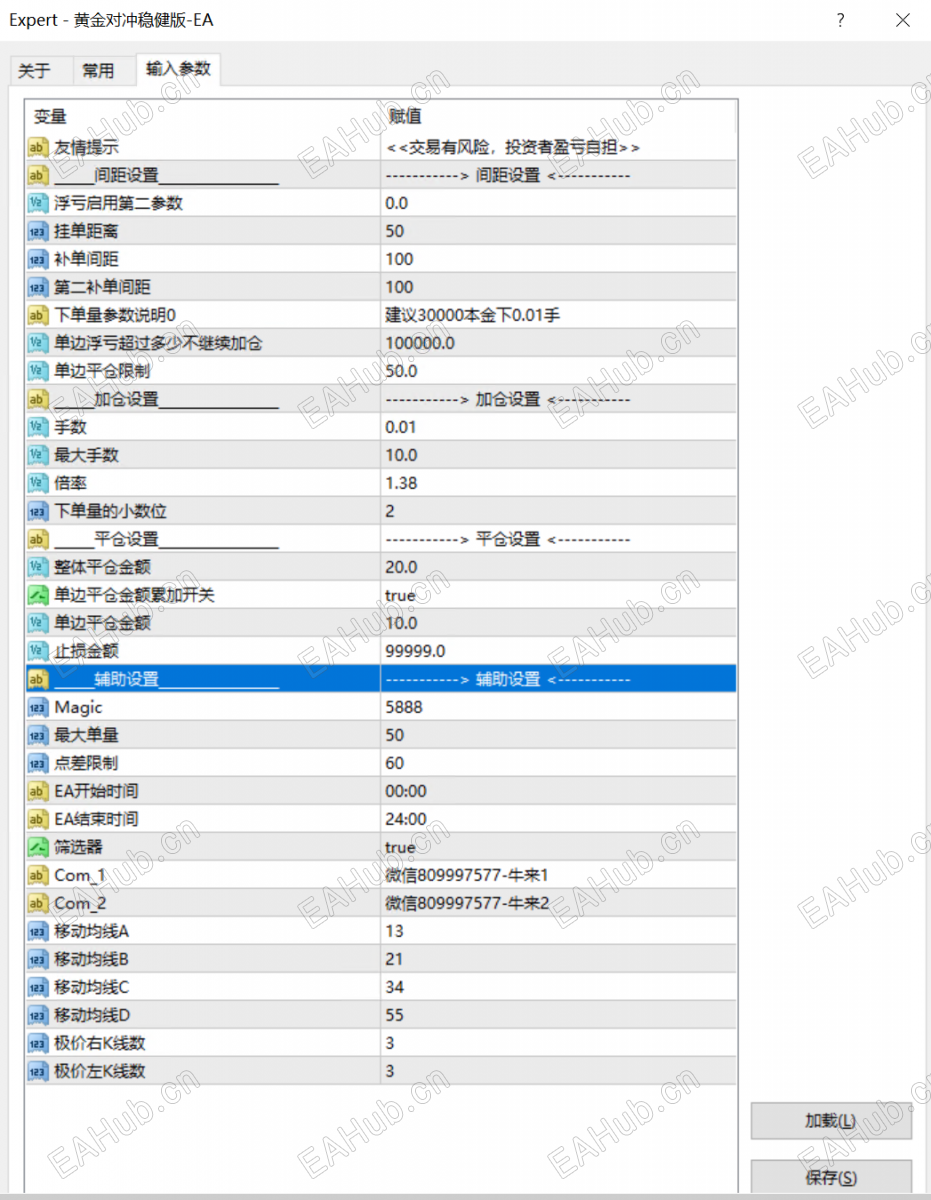Click the 单边平仓金额 value 10.0
This screenshot has height=1200, width=931.
pos(401,623)
